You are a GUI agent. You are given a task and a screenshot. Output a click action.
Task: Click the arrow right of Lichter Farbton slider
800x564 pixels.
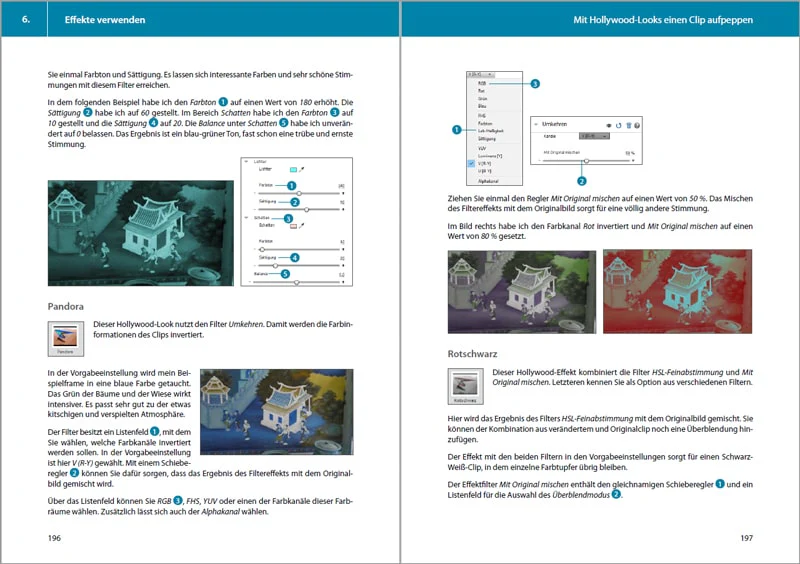tap(343, 193)
